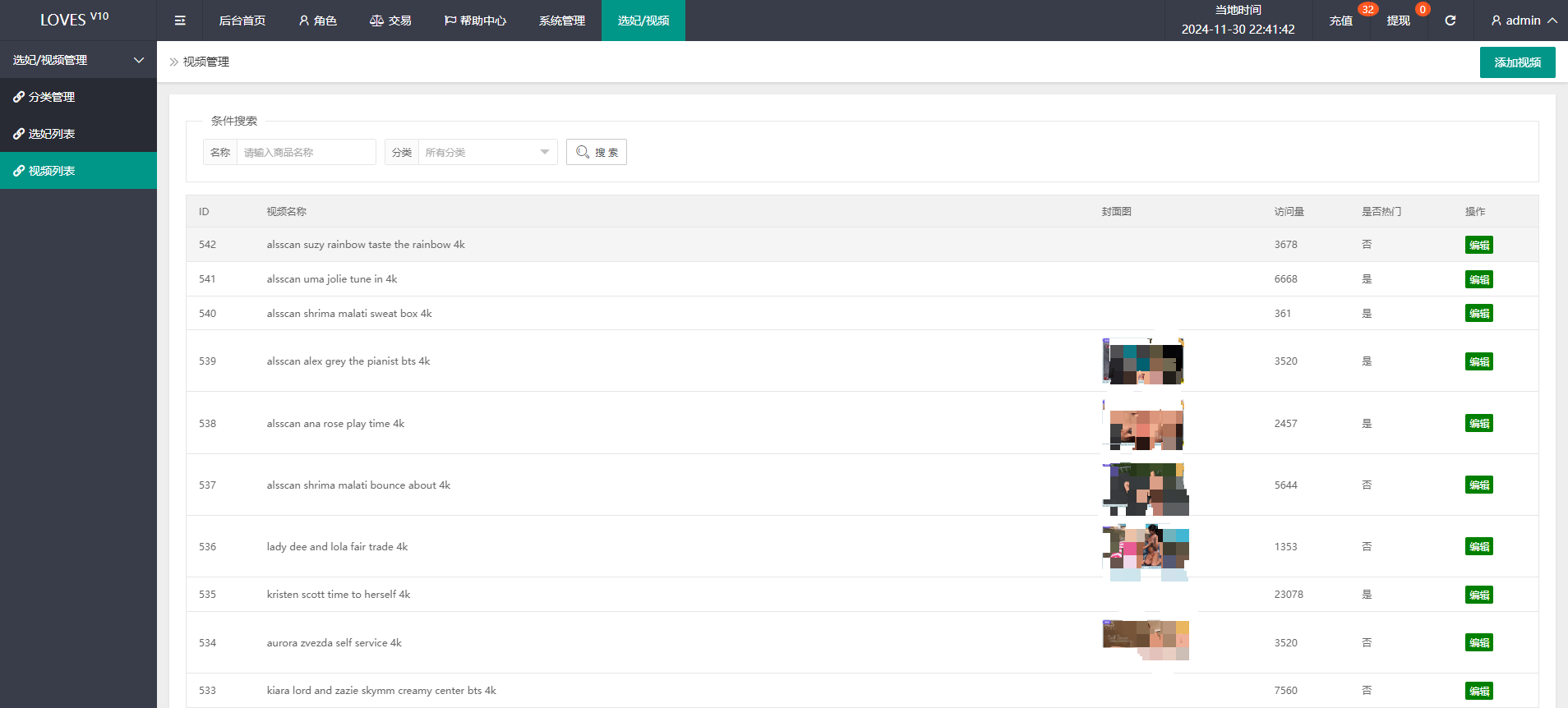The image size is (1568, 708).
Task: Open 分类管理 in the sidebar
Action: pyautogui.click(x=52, y=97)
